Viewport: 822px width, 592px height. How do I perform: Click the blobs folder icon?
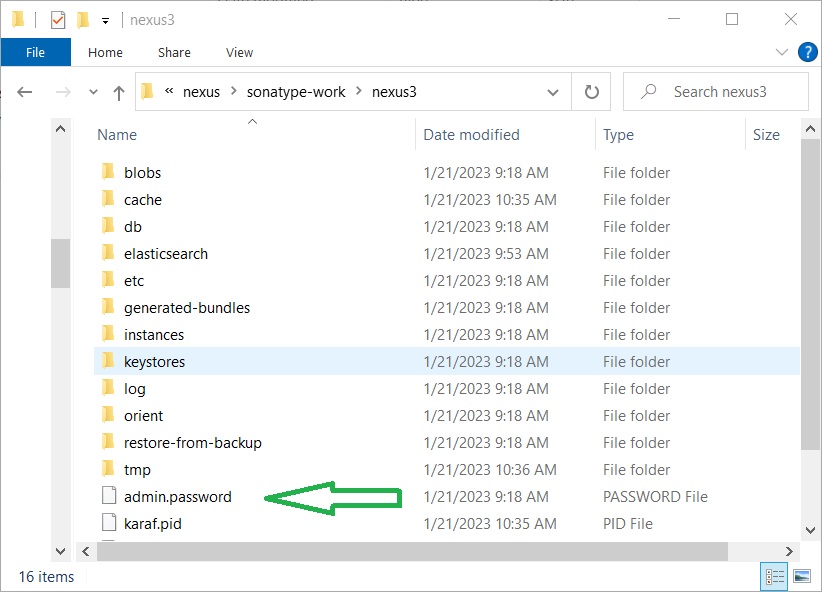pyautogui.click(x=108, y=171)
